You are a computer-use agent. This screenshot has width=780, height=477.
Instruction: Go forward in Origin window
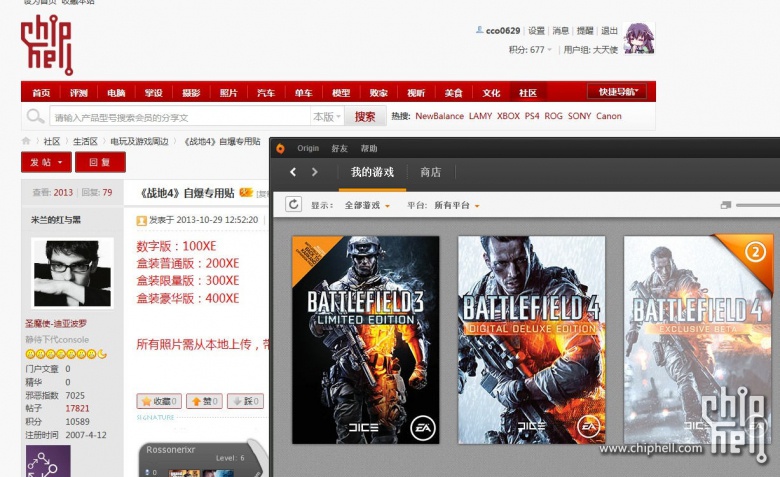point(314,172)
